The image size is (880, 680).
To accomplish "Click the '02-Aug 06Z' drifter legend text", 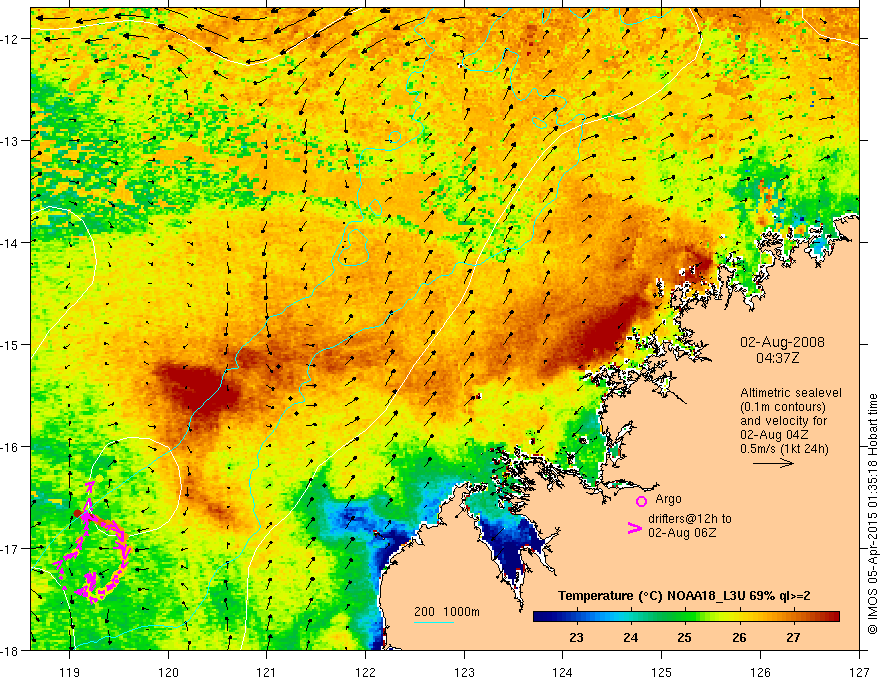I will (682, 533).
